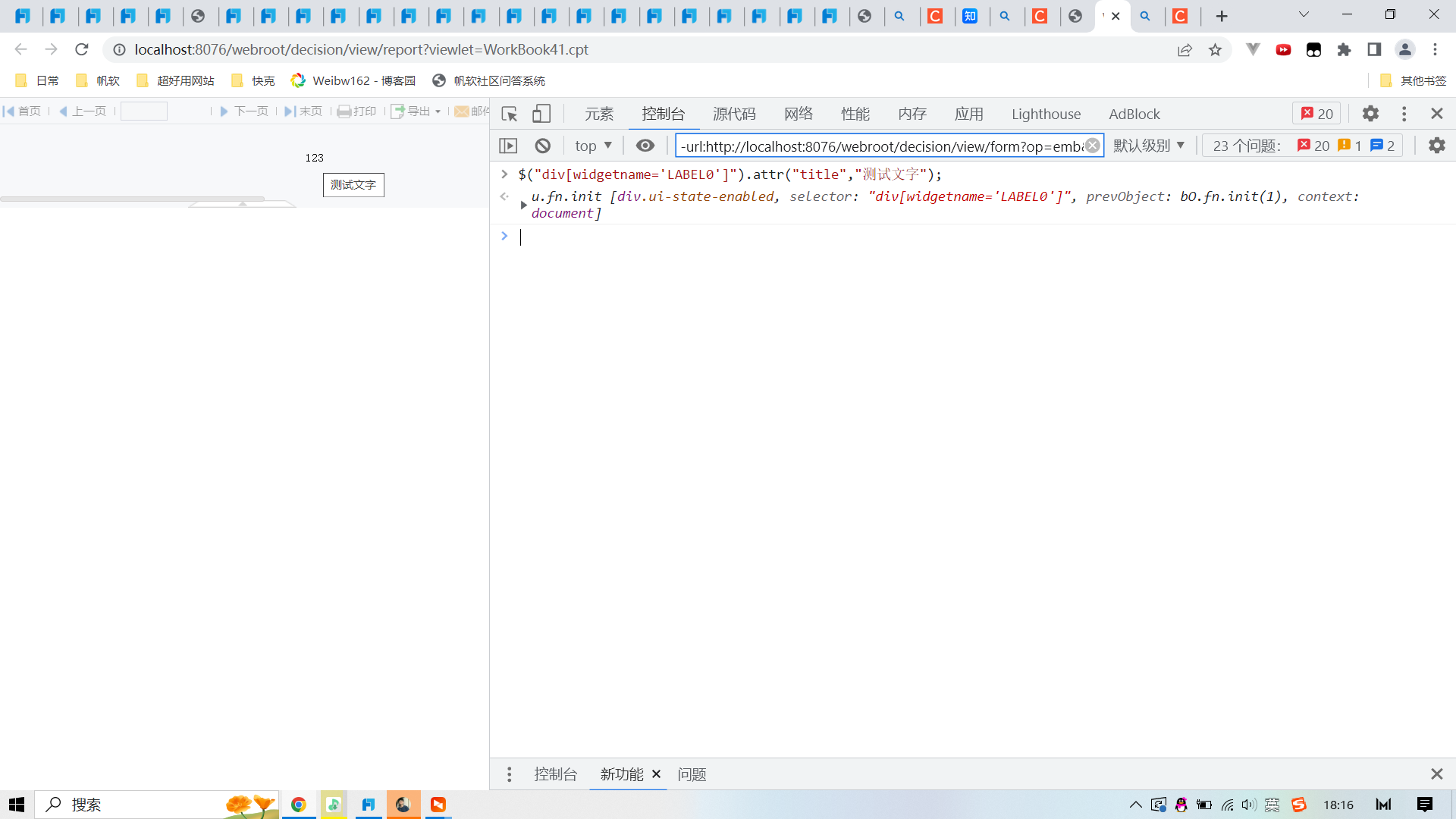Click the 下一页 next page button

pos(244,111)
